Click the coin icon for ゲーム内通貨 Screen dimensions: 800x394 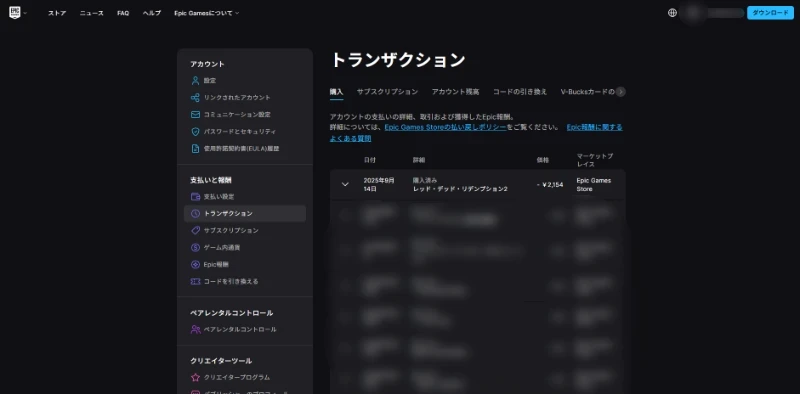[195, 248]
